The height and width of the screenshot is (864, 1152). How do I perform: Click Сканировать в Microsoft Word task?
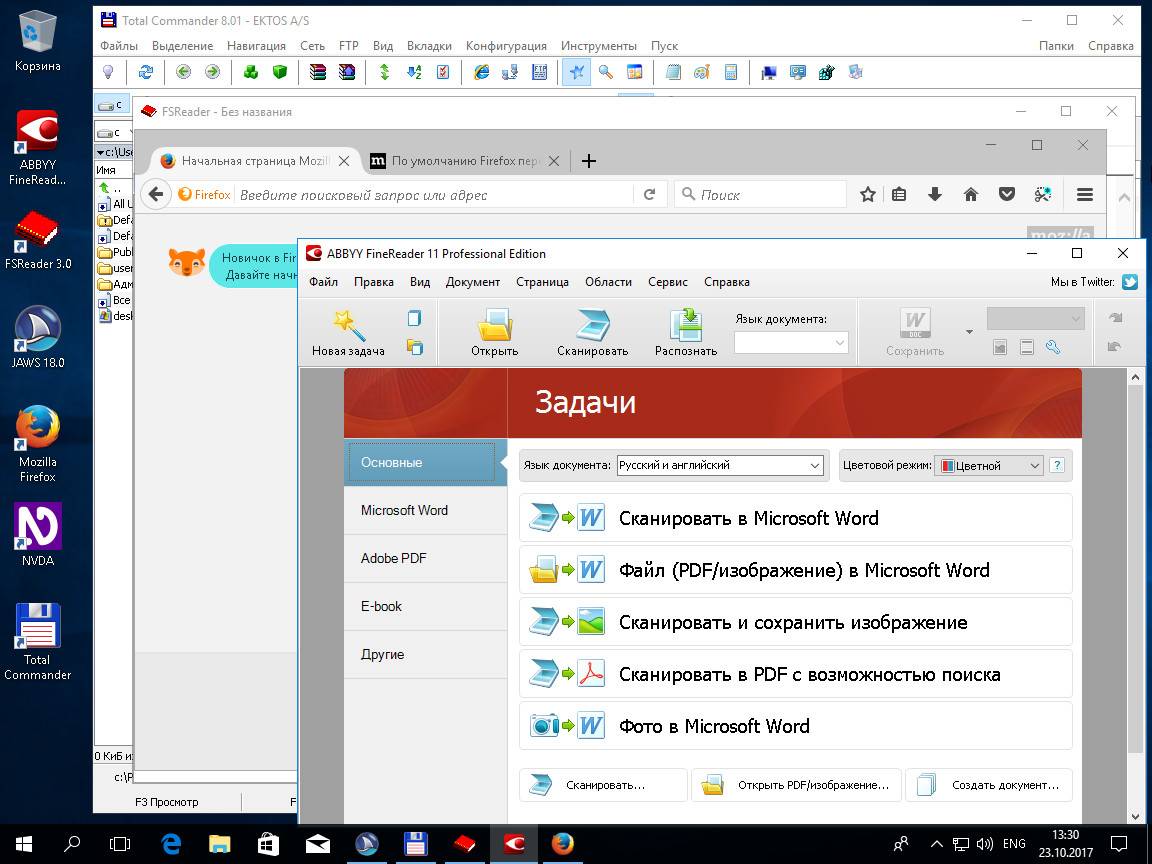796,518
